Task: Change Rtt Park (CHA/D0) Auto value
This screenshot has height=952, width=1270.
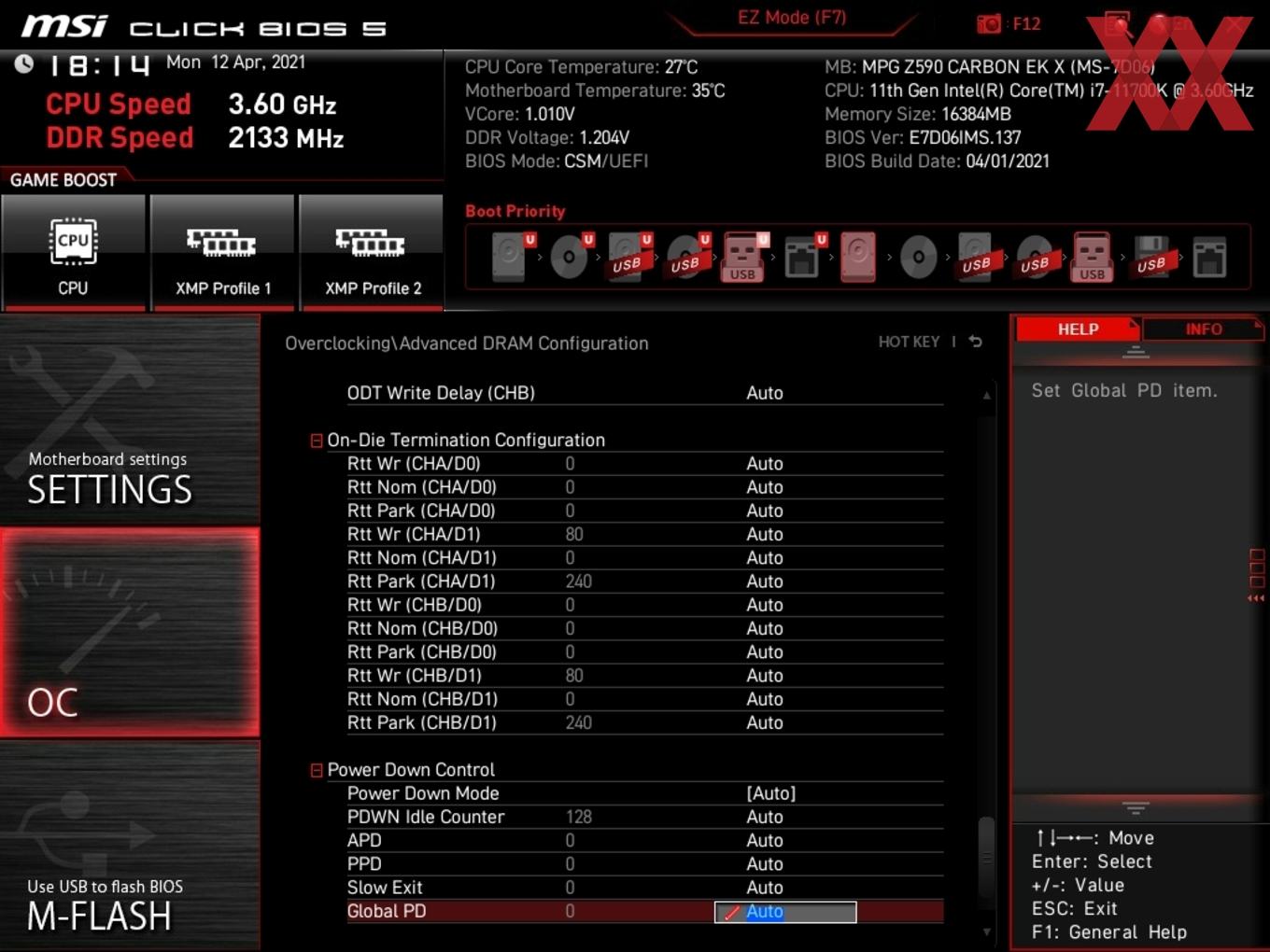Action: pos(764,511)
